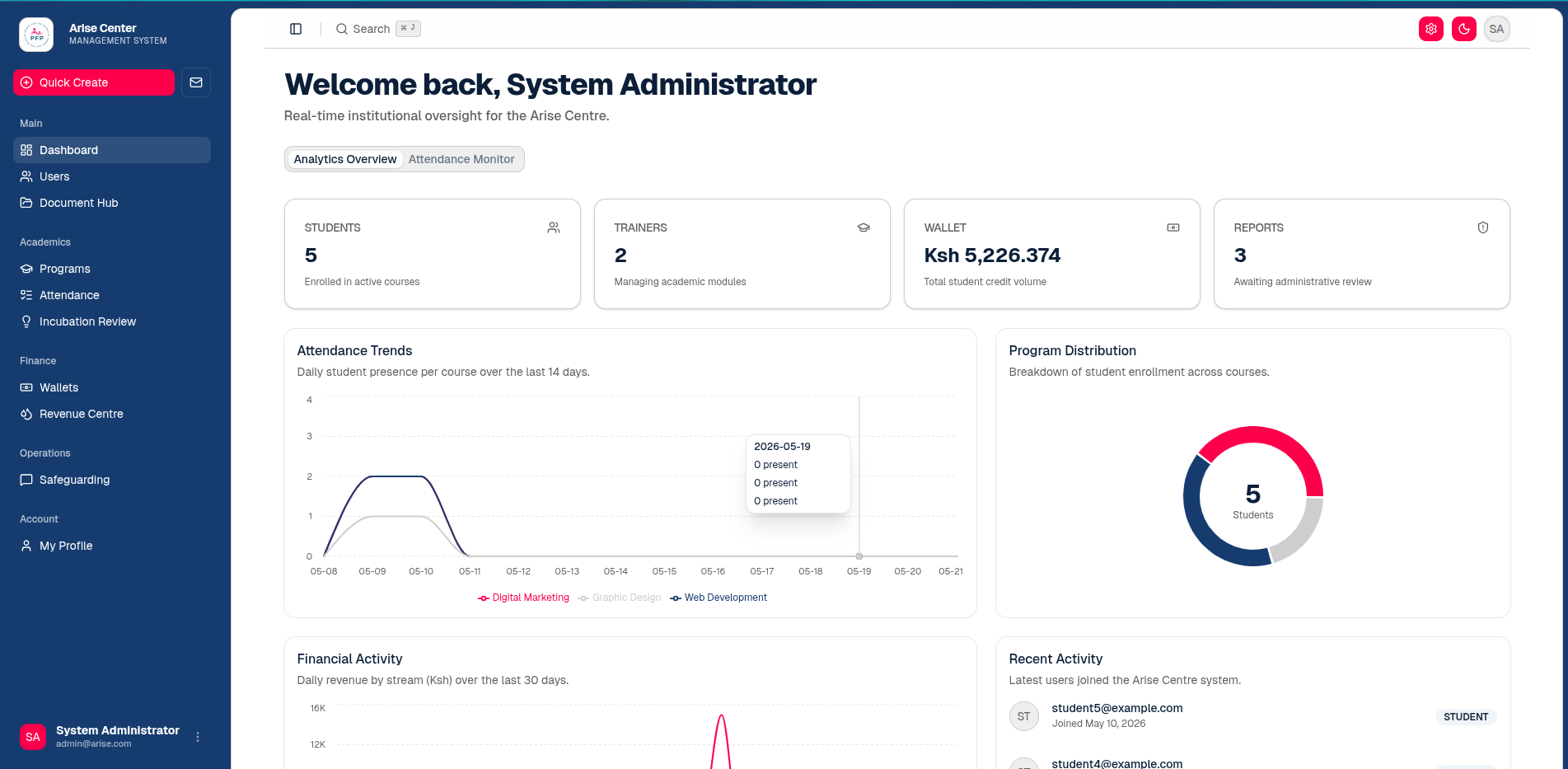Click the Wallet card banknote icon

pos(1173,227)
